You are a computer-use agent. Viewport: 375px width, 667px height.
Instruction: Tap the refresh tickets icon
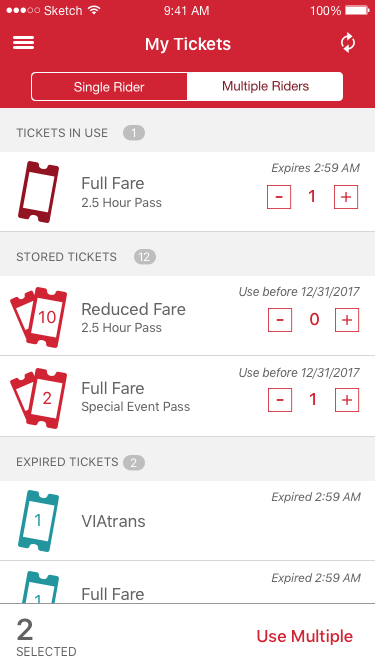click(x=348, y=43)
